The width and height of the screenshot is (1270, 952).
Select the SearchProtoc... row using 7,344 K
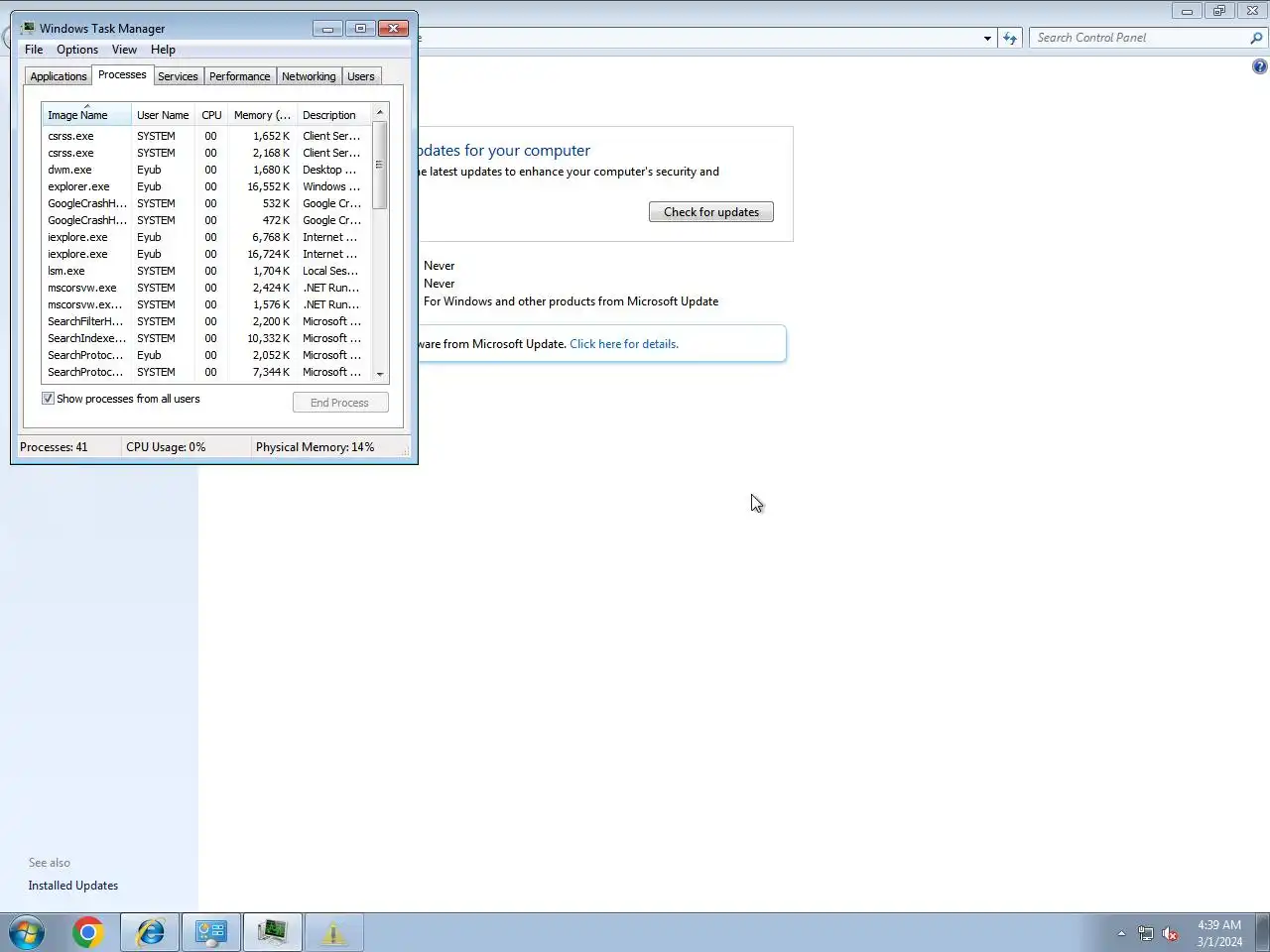(206, 372)
